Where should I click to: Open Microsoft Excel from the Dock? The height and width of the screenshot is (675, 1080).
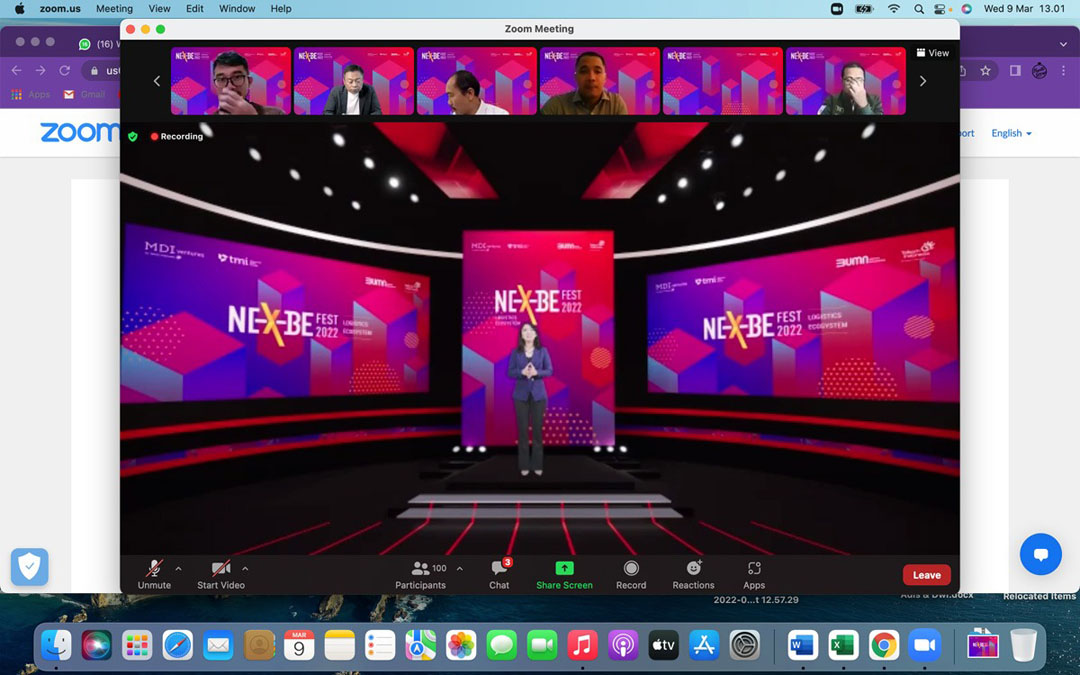pos(843,645)
